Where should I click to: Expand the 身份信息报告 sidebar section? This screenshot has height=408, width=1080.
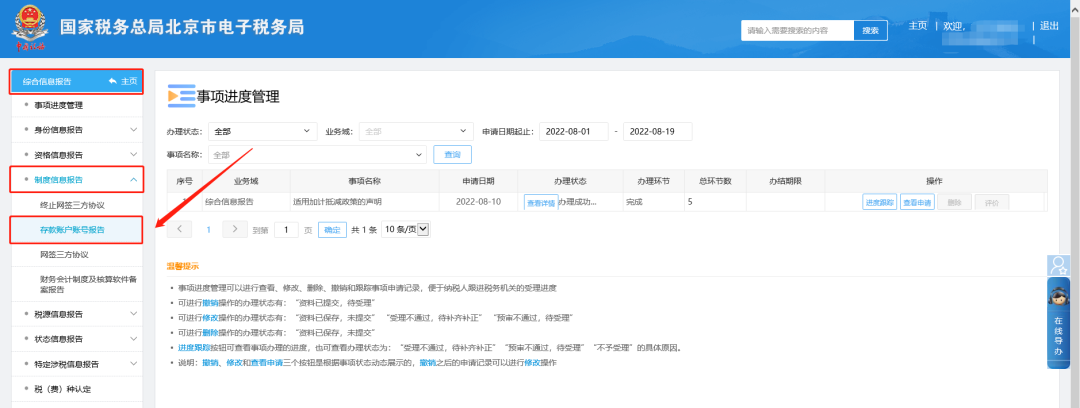point(133,129)
